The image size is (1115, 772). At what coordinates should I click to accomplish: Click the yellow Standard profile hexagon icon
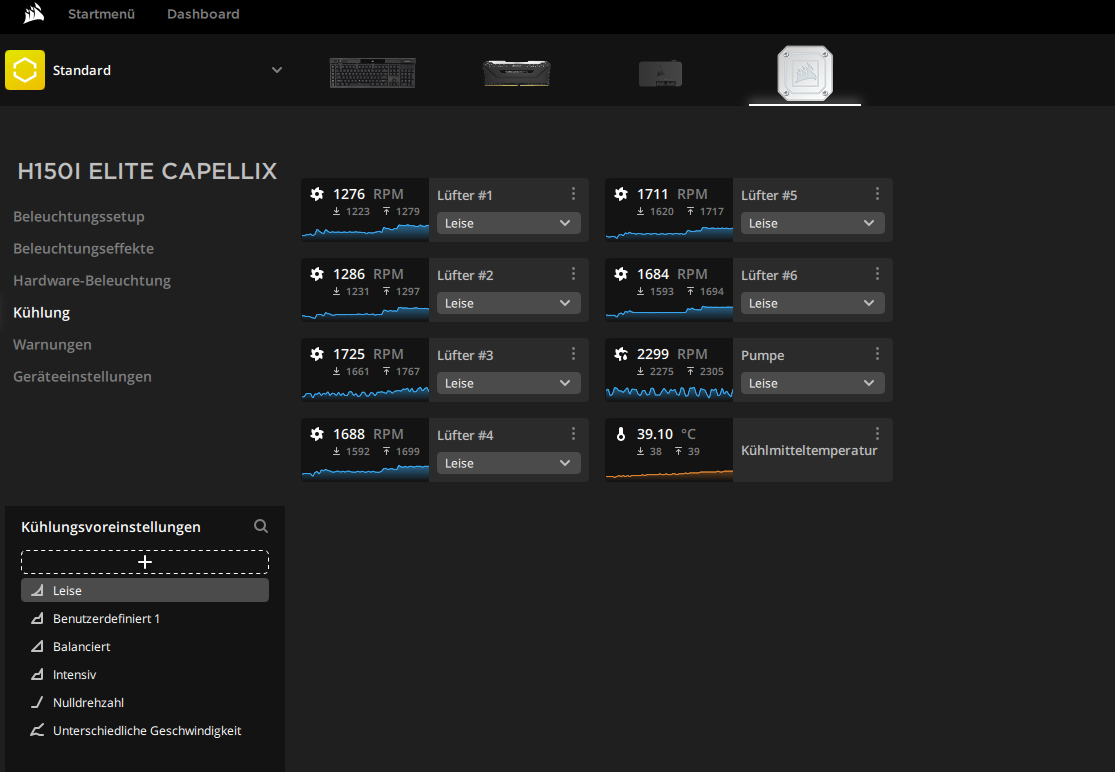coord(25,70)
